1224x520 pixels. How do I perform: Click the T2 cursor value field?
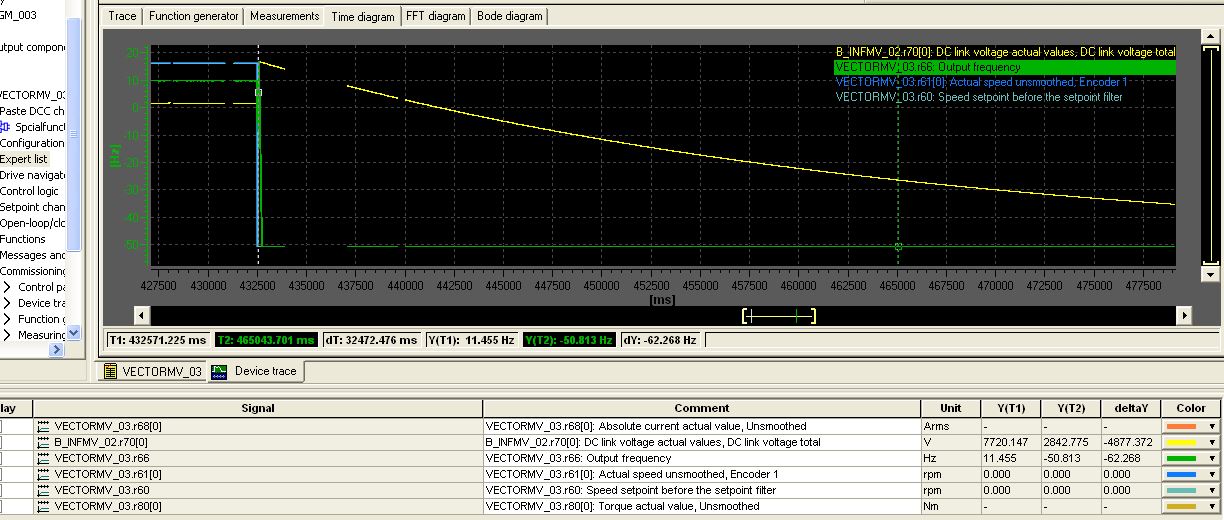point(265,340)
